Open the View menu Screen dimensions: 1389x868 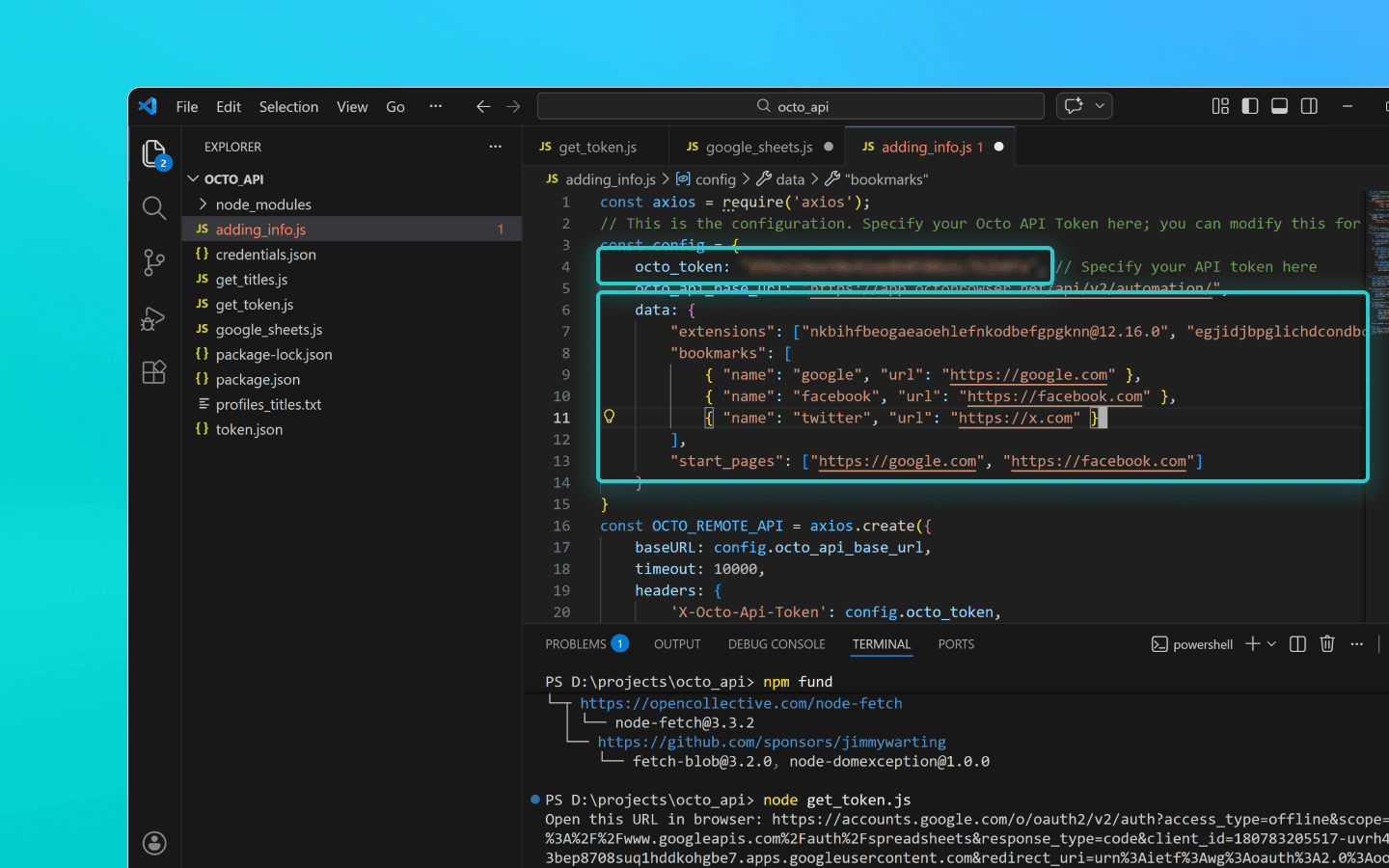point(351,106)
